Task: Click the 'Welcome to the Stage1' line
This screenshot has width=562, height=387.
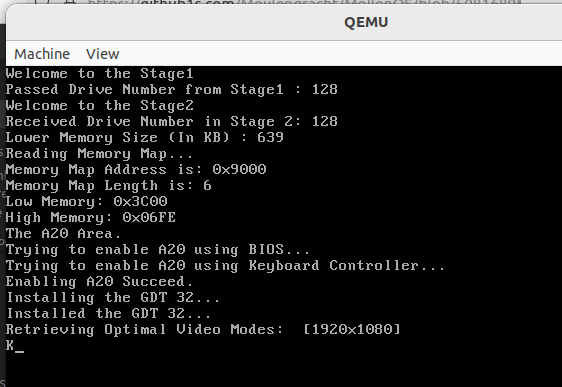Action: pyautogui.click(x=100, y=73)
